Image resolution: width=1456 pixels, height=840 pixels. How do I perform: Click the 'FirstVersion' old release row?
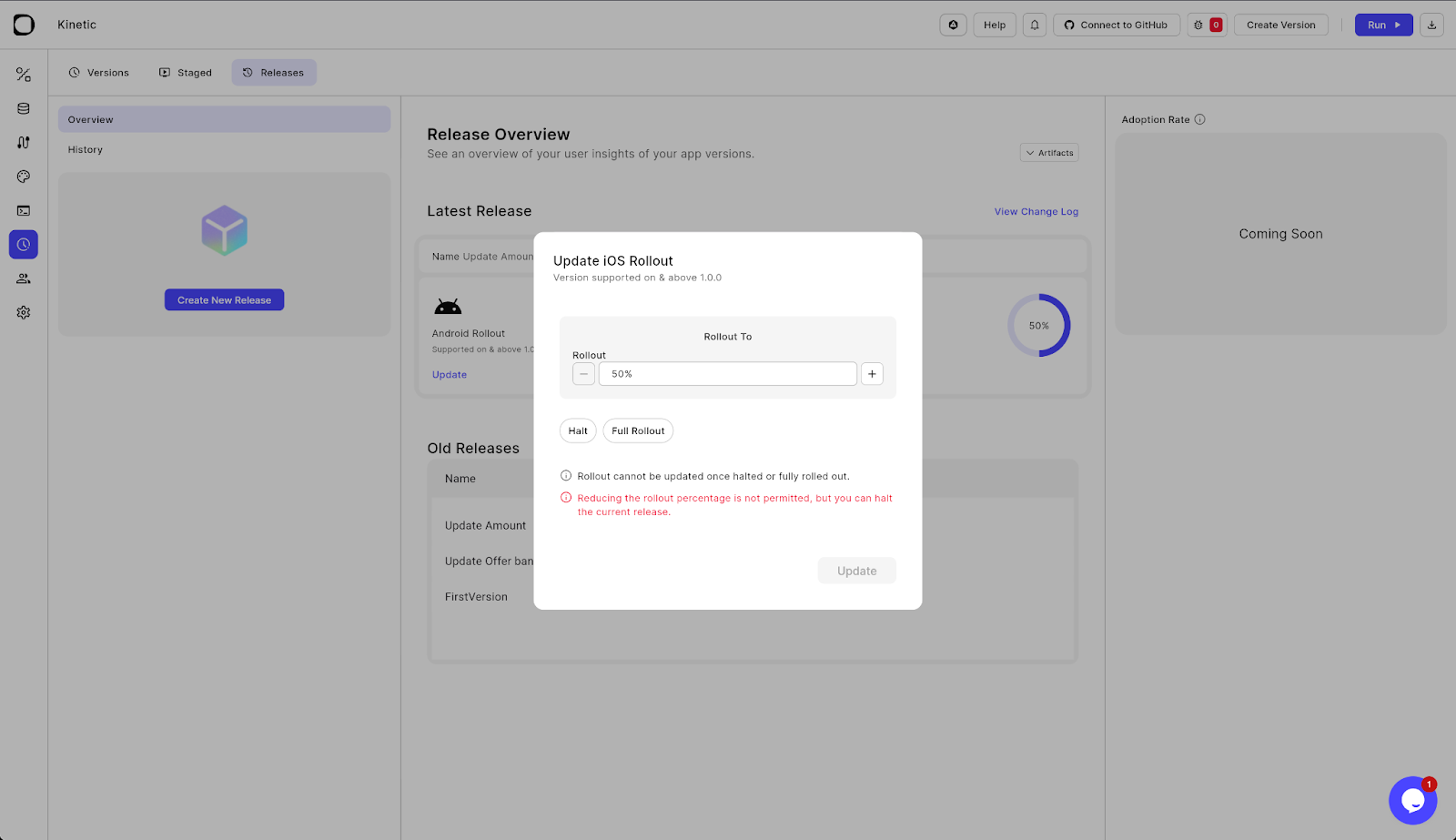tap(476, 597)
